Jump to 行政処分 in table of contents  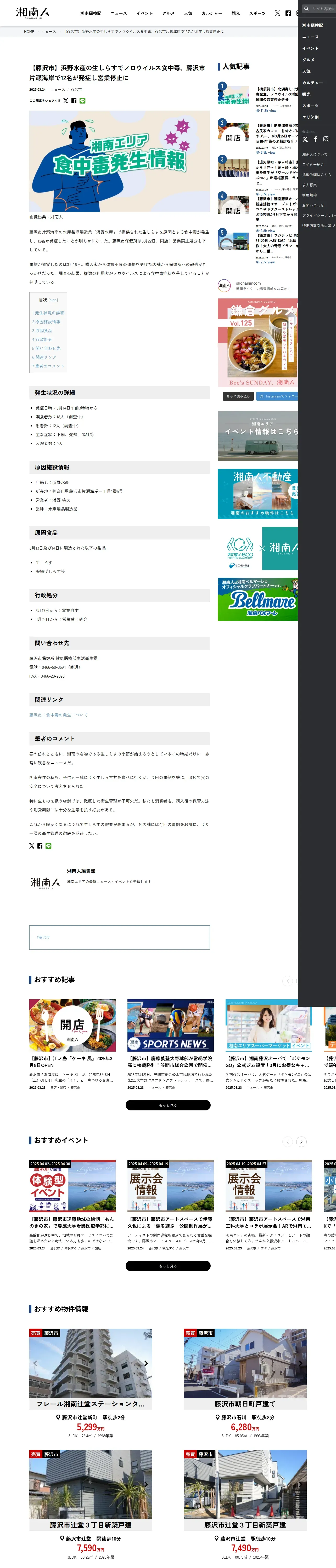click(x=42, y=340)
